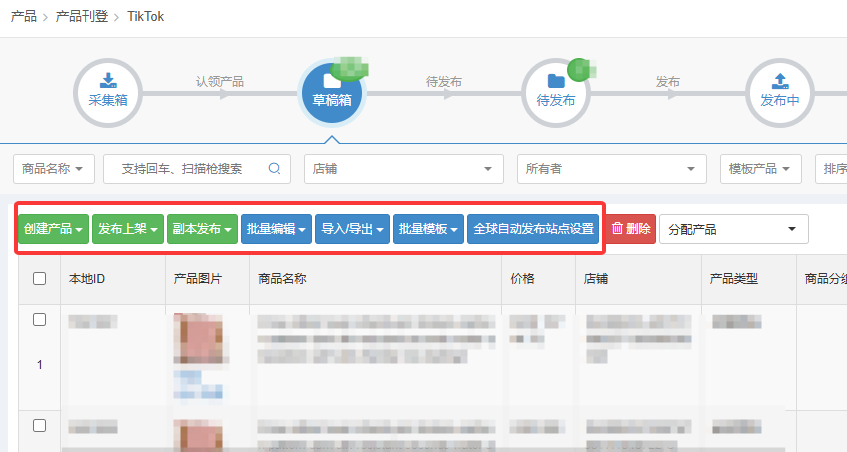Click the 全球自动发布站点设置 button

(x=533, y=229)
